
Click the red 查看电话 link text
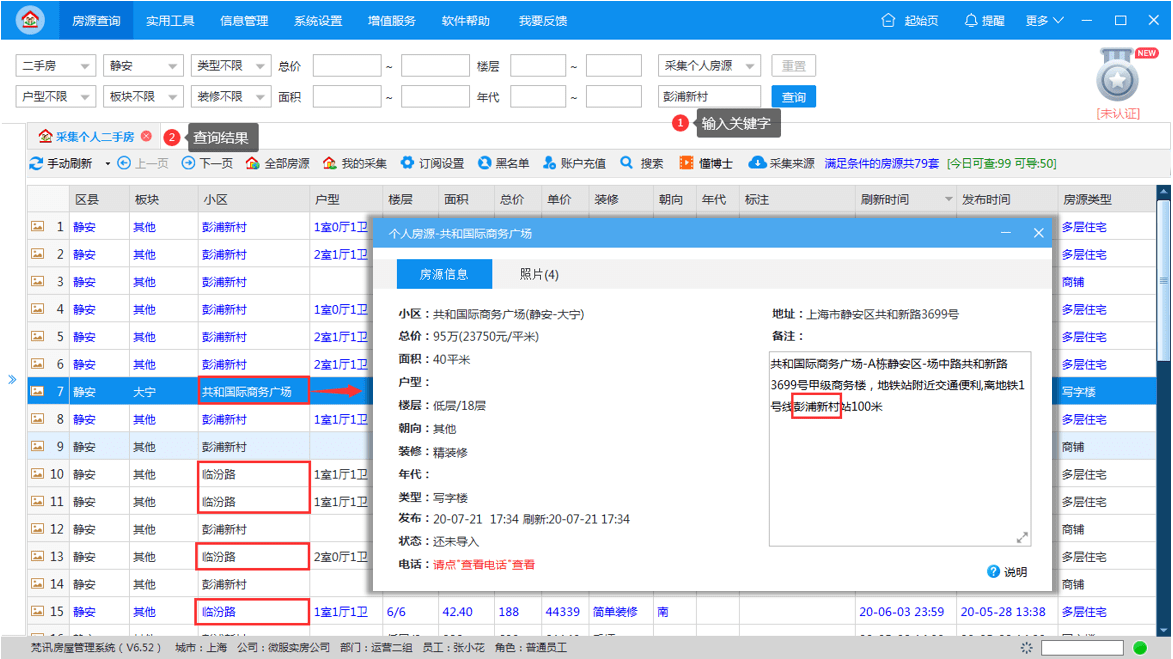[483, 565]
